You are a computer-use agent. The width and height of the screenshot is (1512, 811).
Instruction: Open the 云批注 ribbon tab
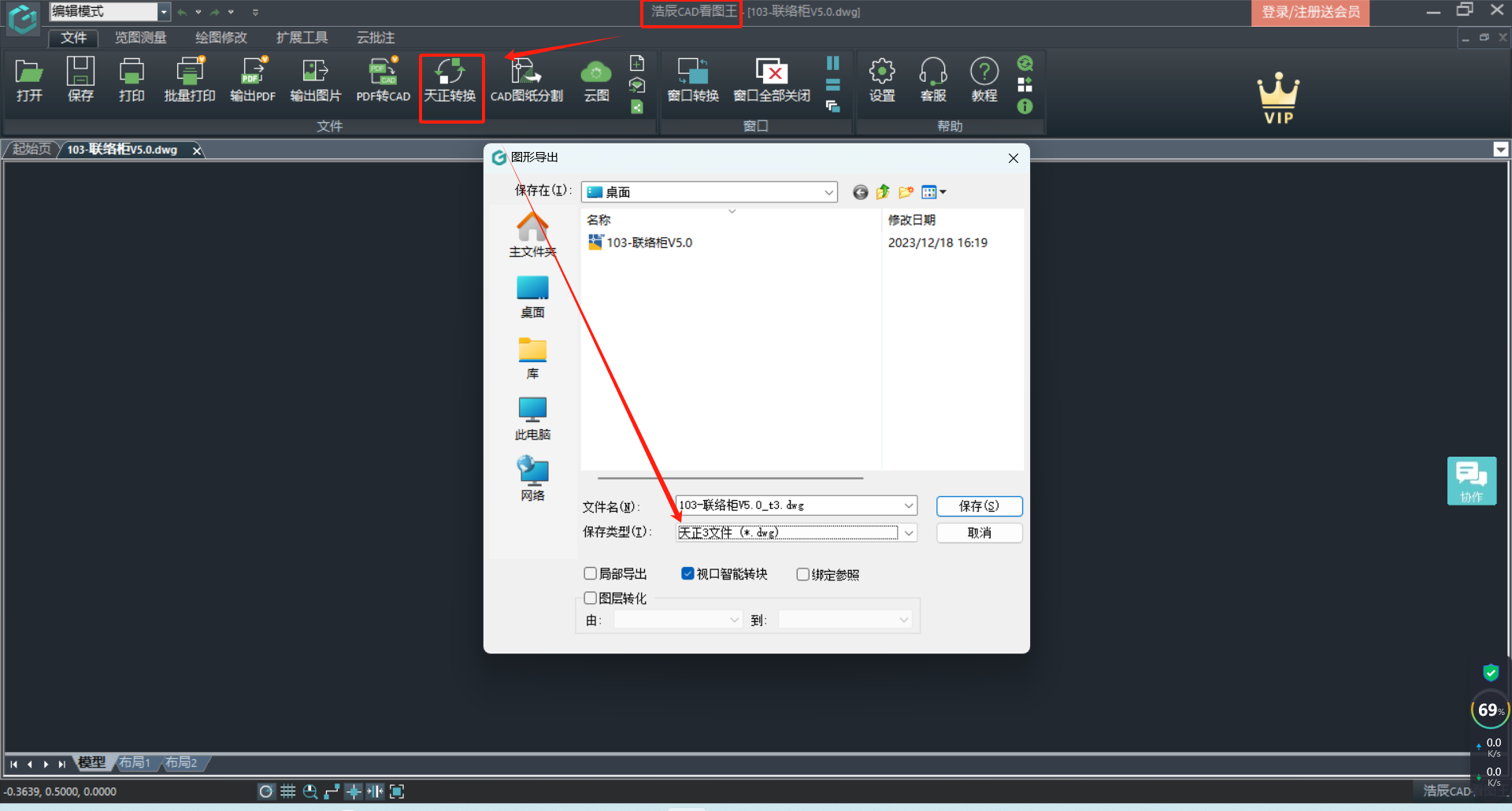point(376,38)
